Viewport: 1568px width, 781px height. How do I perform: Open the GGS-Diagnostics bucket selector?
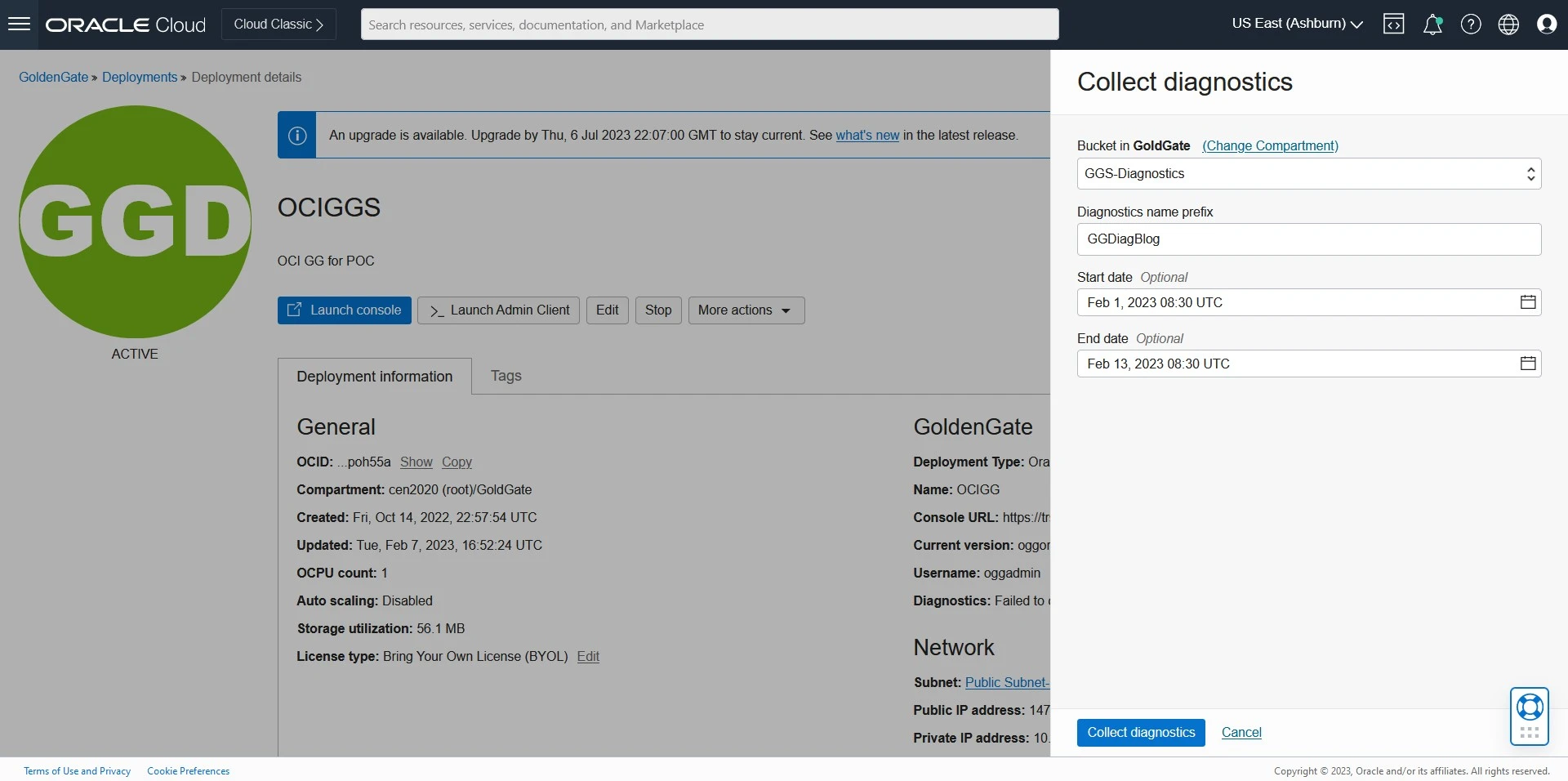click(x=1308, y=173)
